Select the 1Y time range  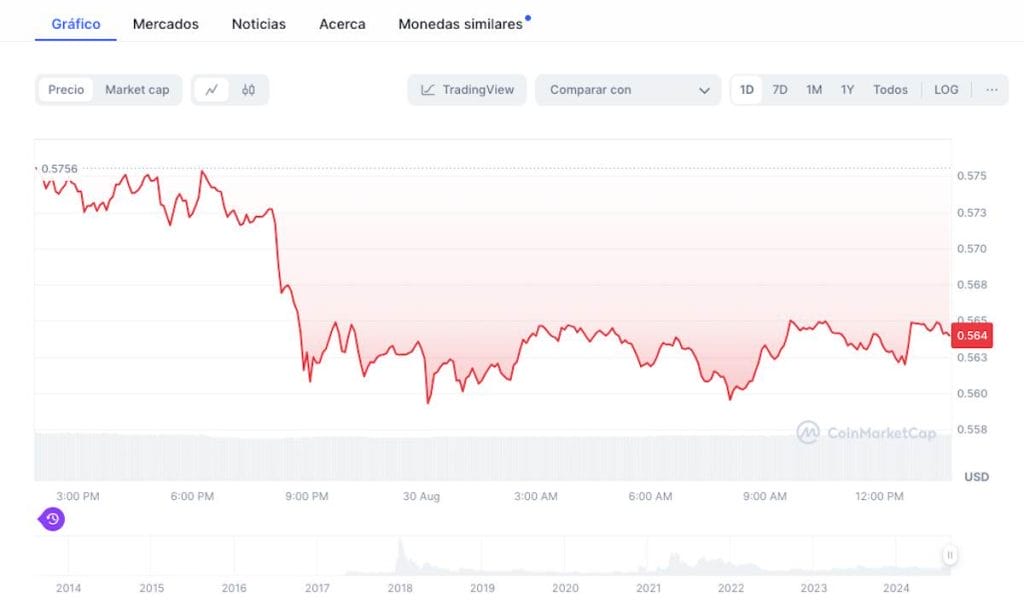pos(847,90)
